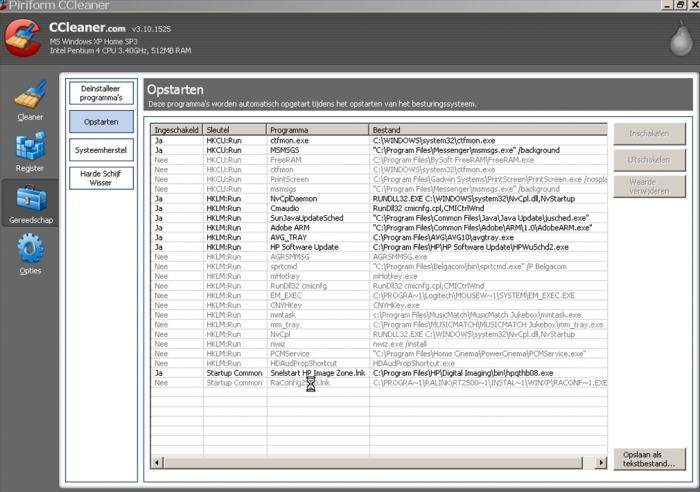Screen dimensions: 700x492
Task: Select the HDAudPropShortcut entry
Action: (x=379, y=363)
